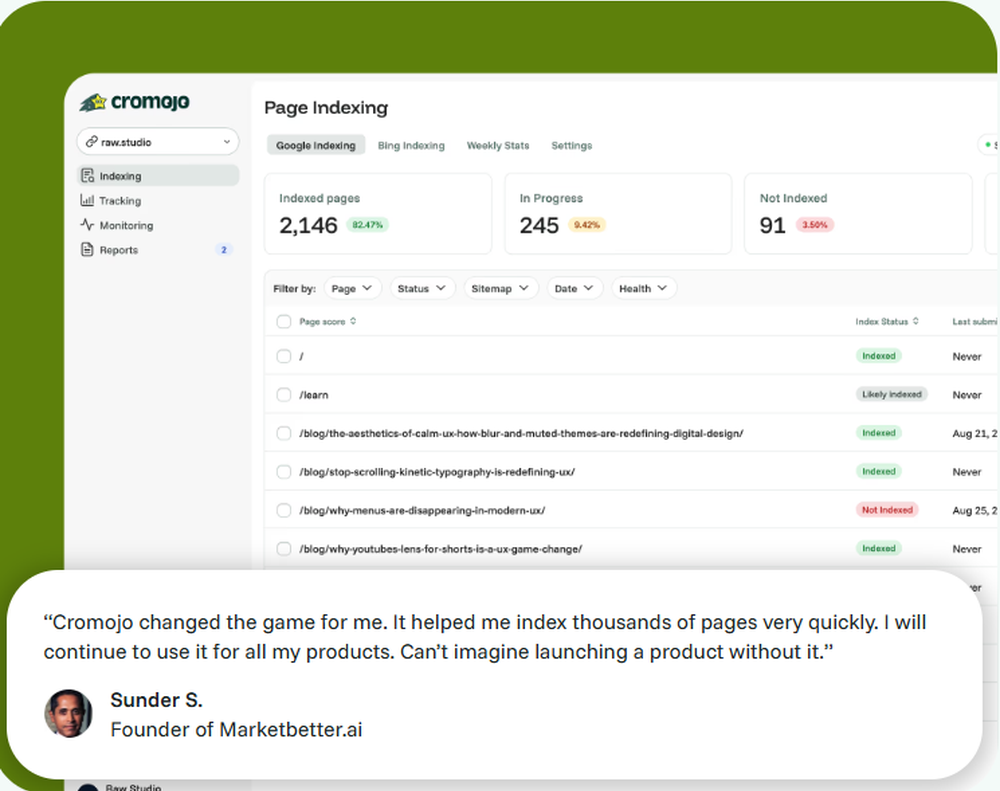Open the Settings tab
Viewport: 1000px width, 791px height.
click(571, 145)
